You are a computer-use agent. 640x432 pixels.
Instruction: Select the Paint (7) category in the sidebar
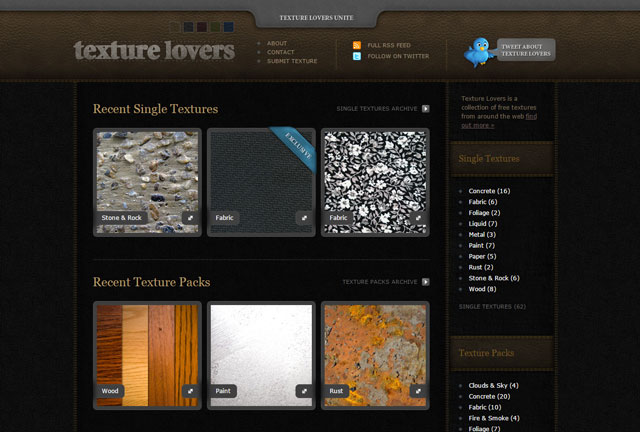(x=482, y=245)
